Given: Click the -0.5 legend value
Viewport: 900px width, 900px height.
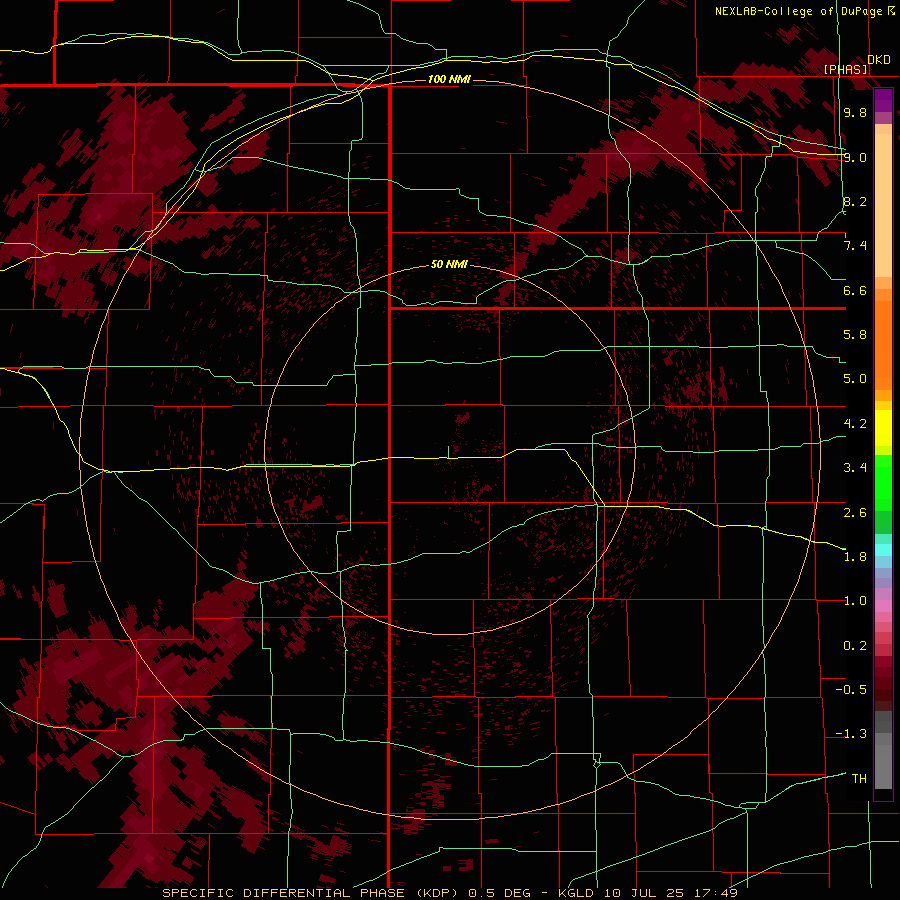Looking at the screenshot, I should click(851, 689).
